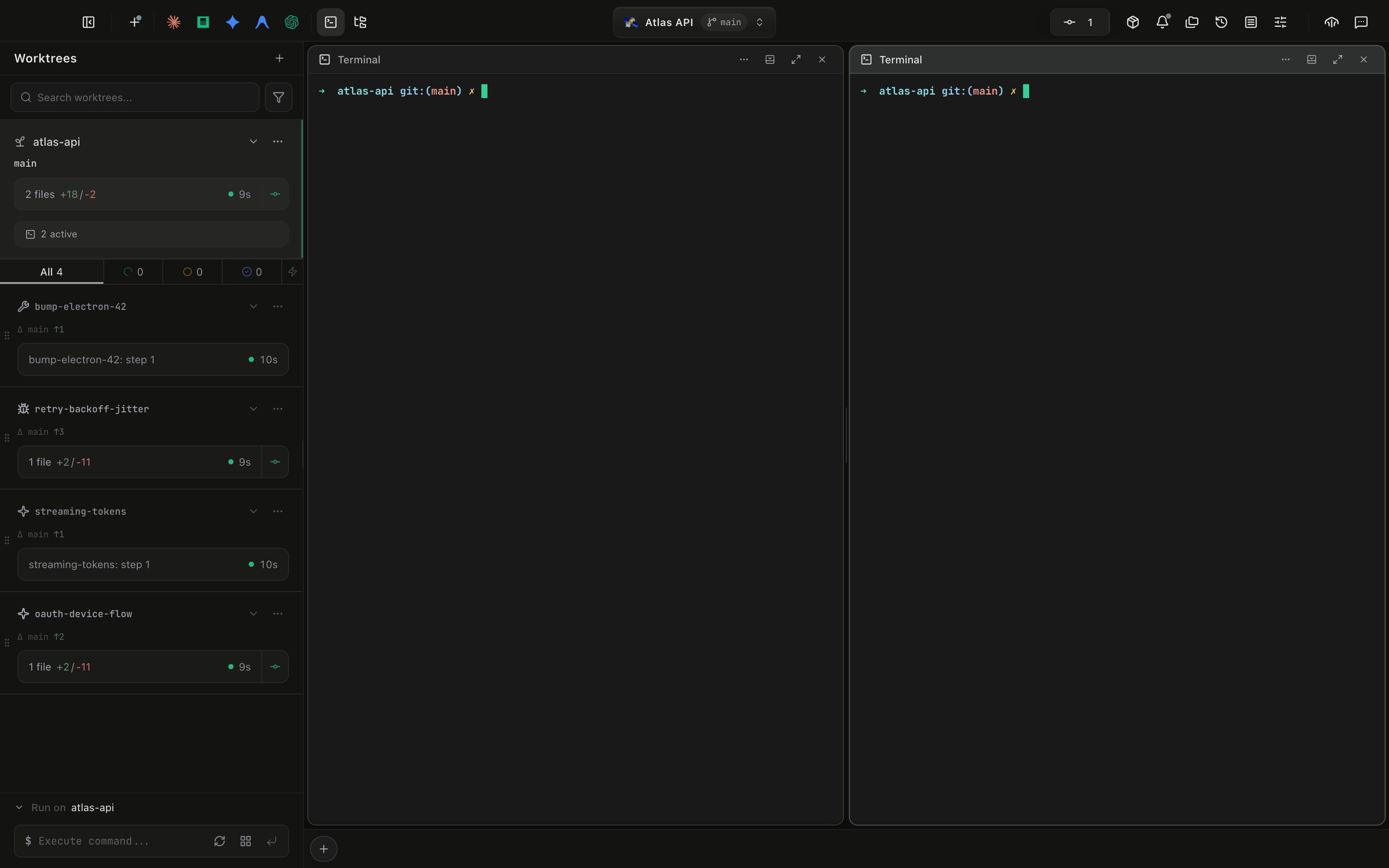Open bump-electron-42 more options
The width and height of the screenshot is (1389, 868).
[278, 306]
